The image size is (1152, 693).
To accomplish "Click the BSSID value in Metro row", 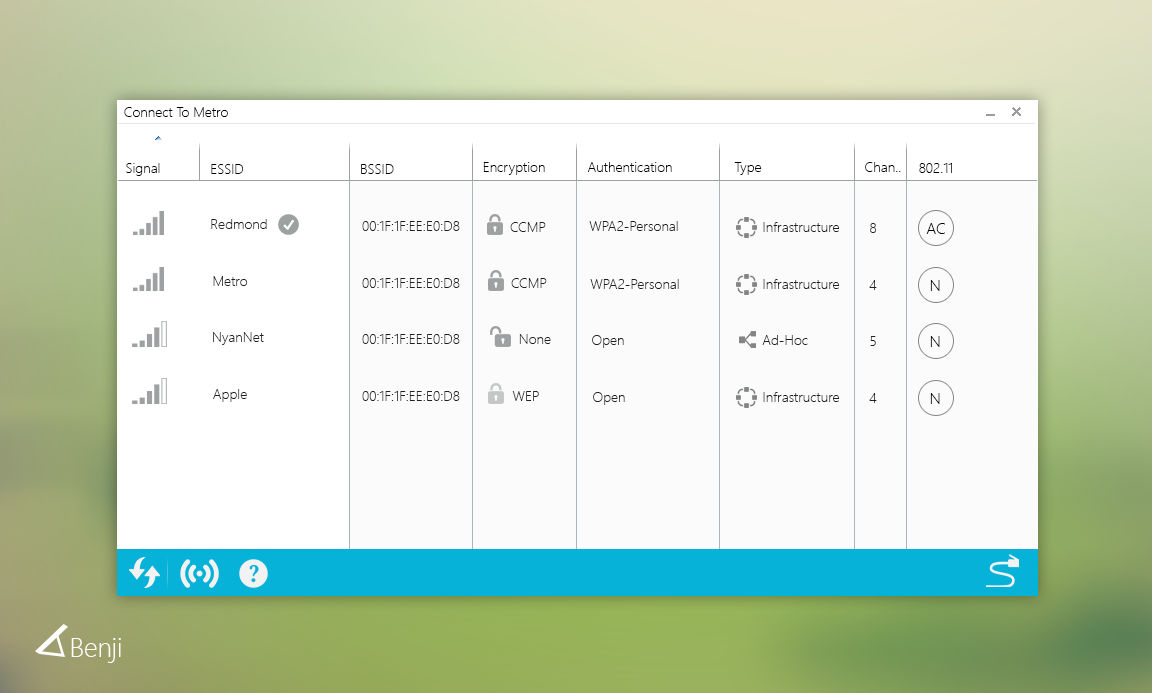I will pos(411,283).
